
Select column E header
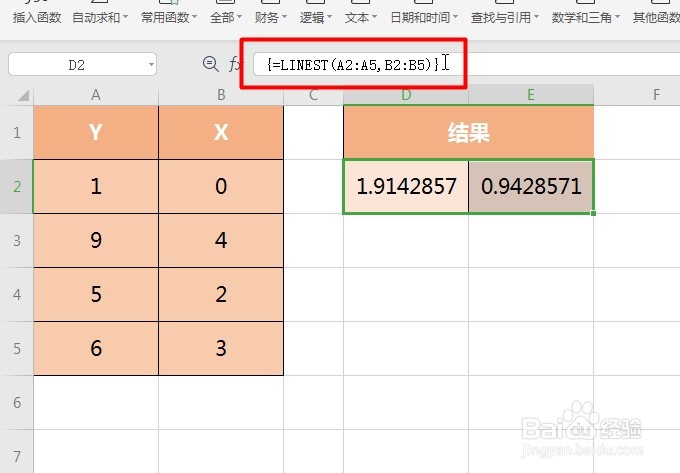(531, 95)
